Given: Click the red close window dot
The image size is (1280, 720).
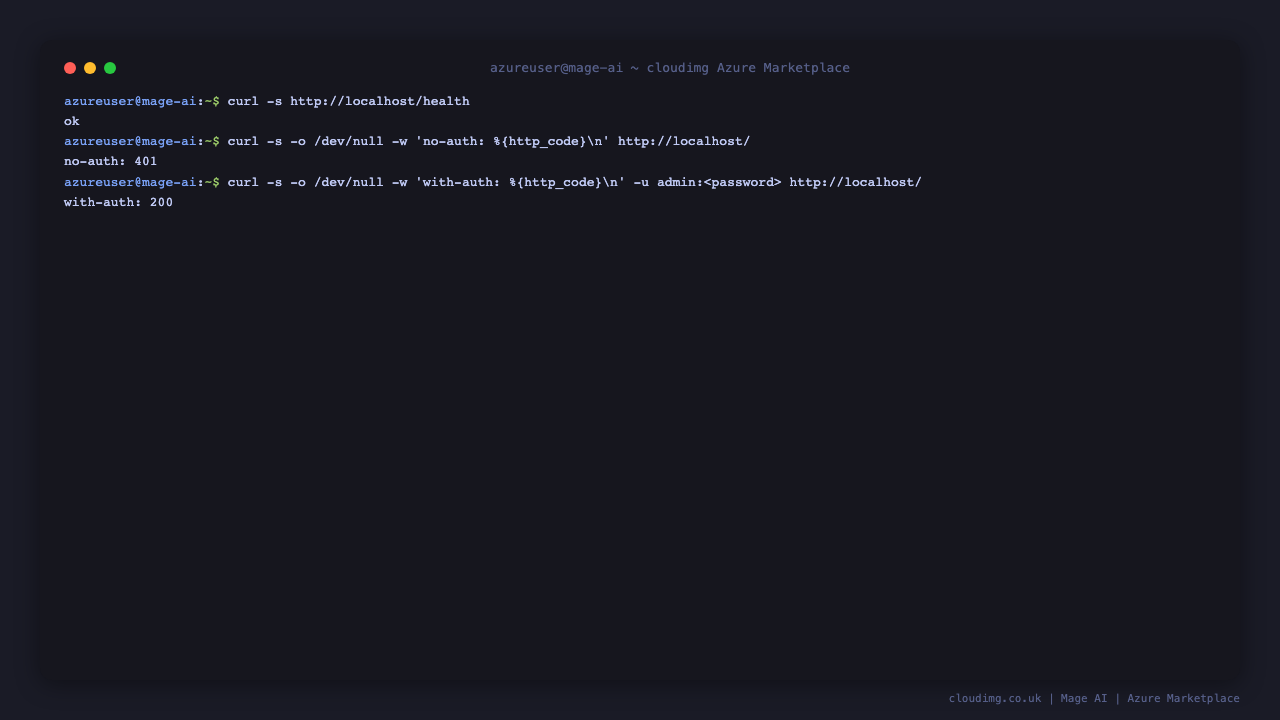Looking at the screenshot, I should click(70, 68).
